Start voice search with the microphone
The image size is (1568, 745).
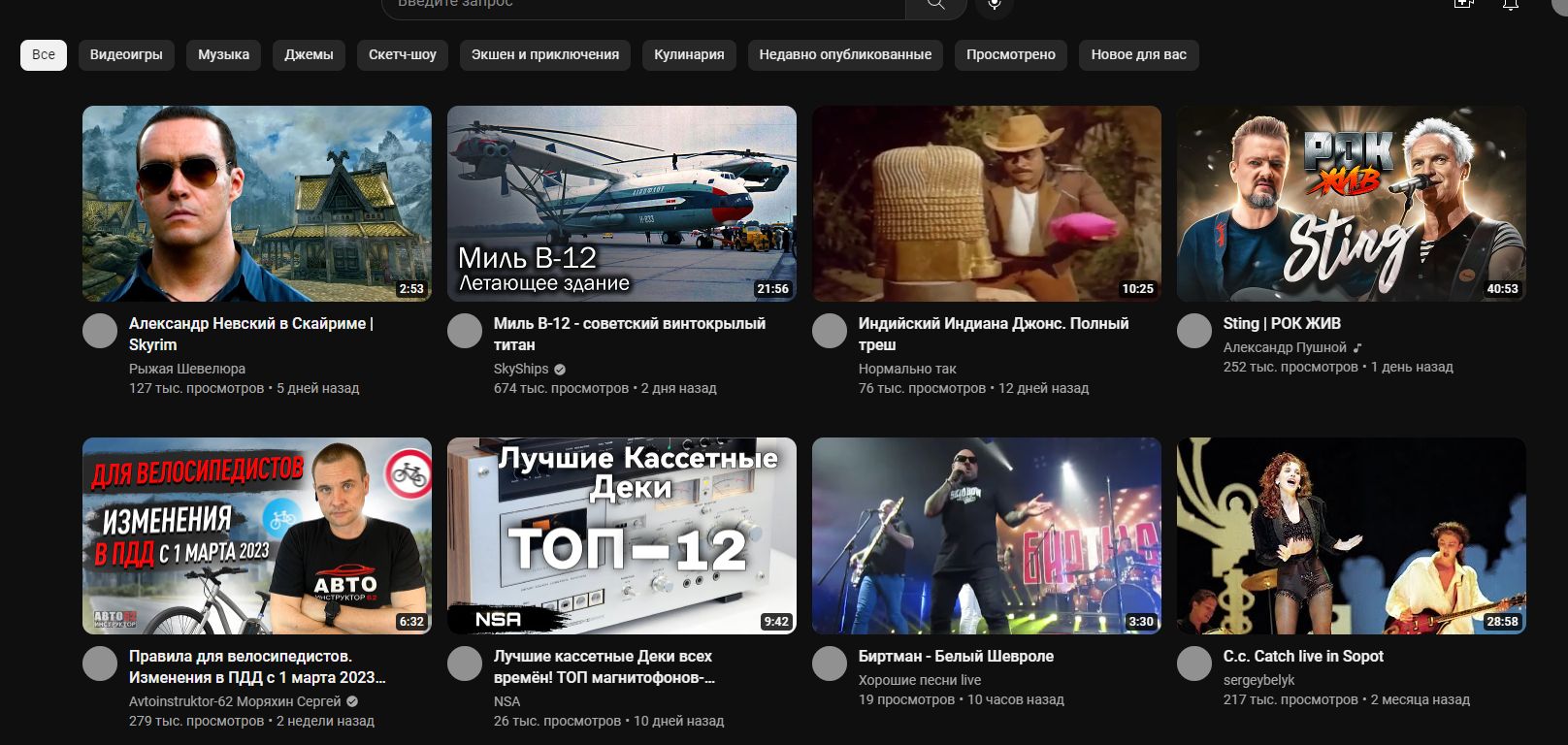point(995,5)
